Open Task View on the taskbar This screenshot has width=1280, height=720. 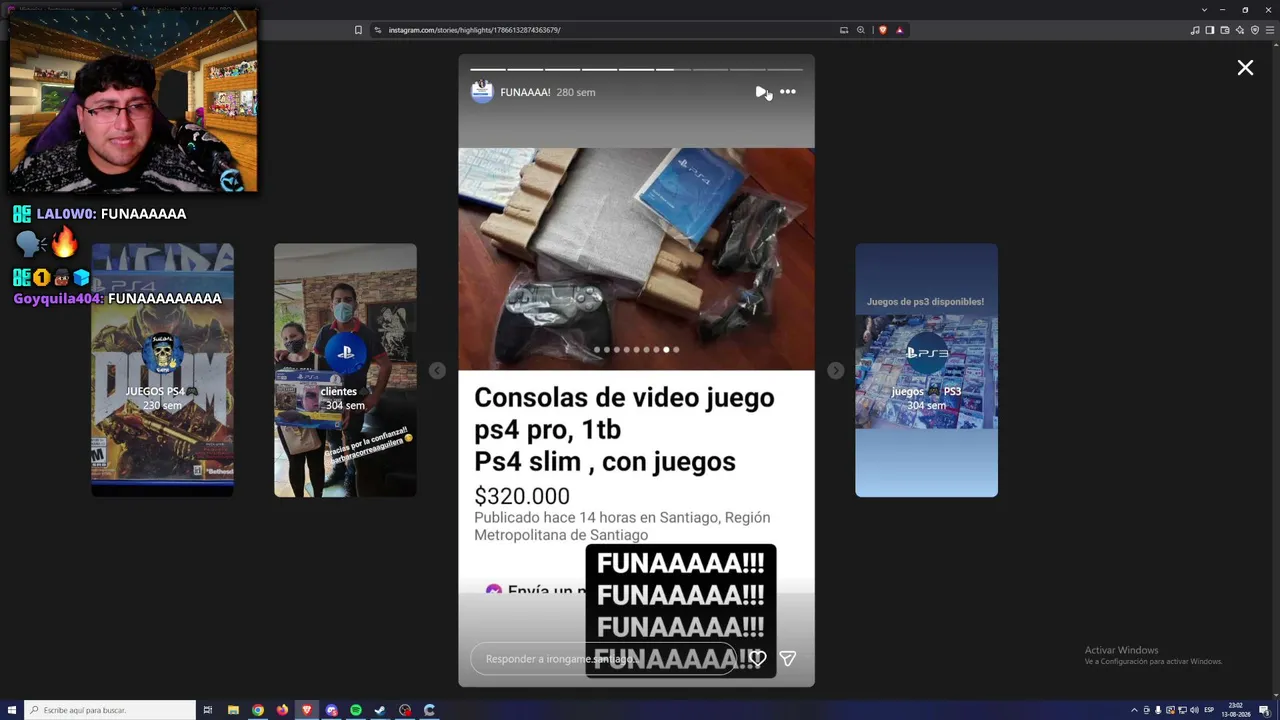click(208, 710)
